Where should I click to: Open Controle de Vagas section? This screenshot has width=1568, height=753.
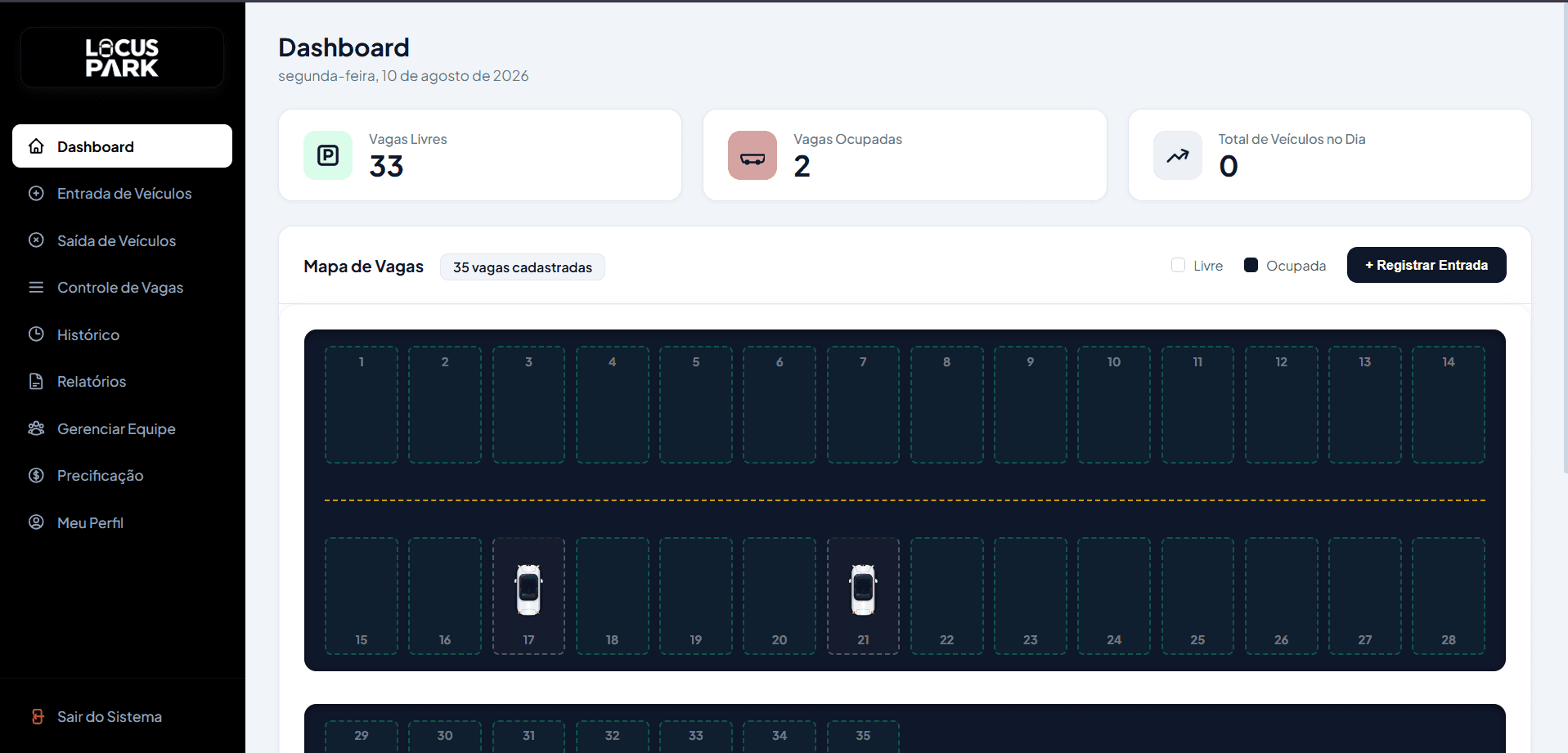[x=122, y=287]
